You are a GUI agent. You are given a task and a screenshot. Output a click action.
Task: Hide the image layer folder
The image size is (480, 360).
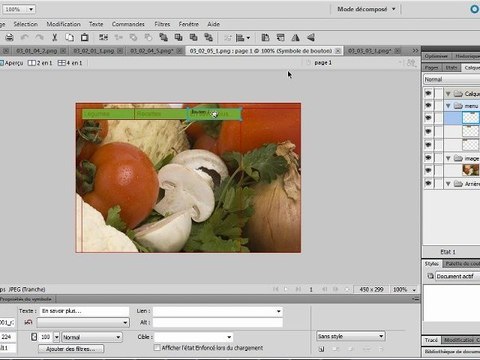coord(428,158)
